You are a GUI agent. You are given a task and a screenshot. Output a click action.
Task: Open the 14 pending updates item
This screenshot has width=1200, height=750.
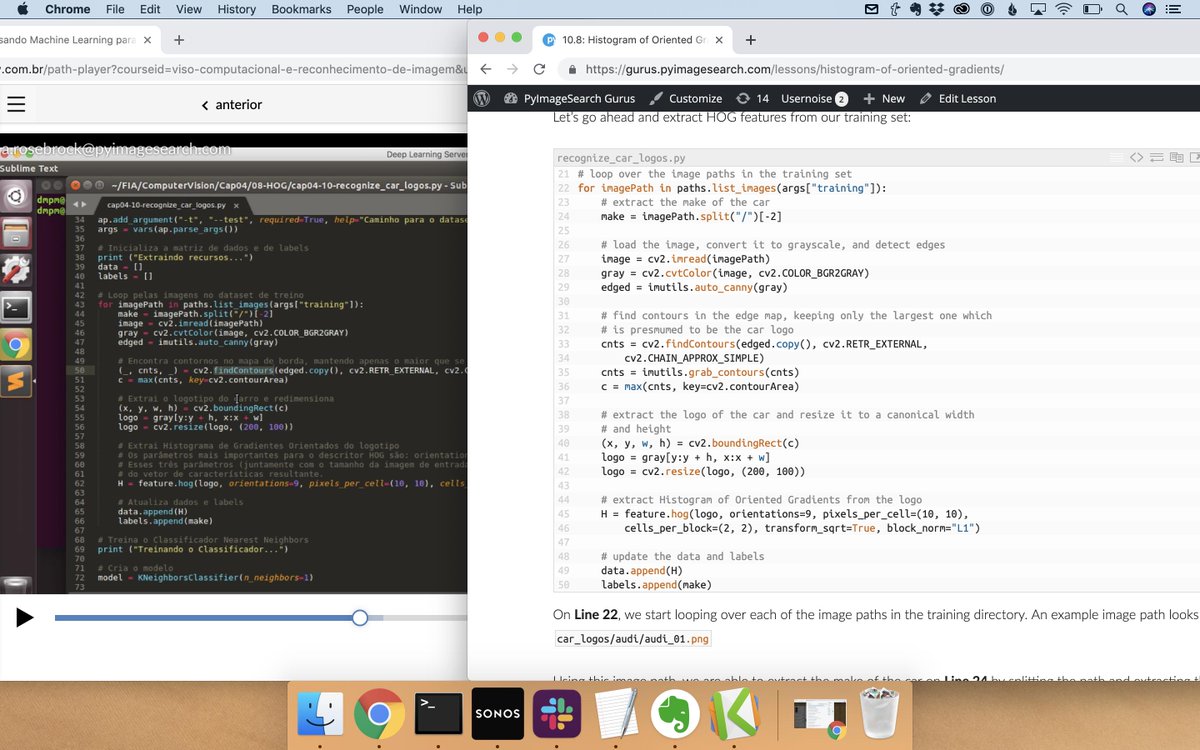coord(752,98)
